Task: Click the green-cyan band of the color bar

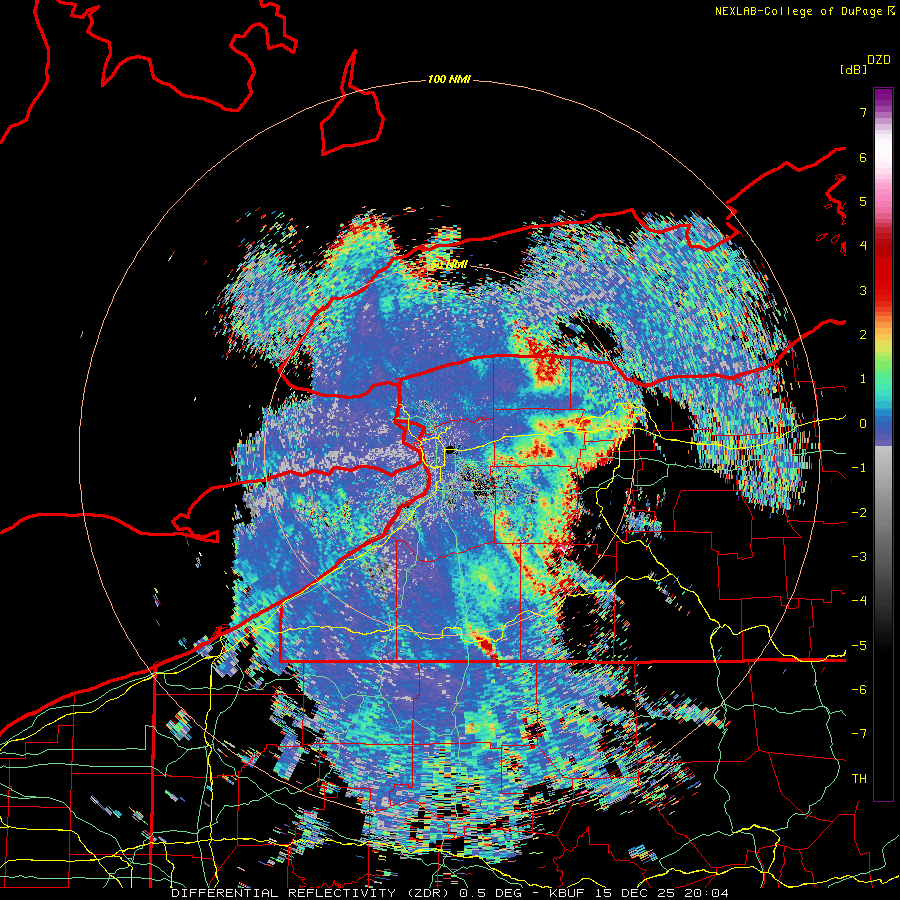Action: pos(883,385)
